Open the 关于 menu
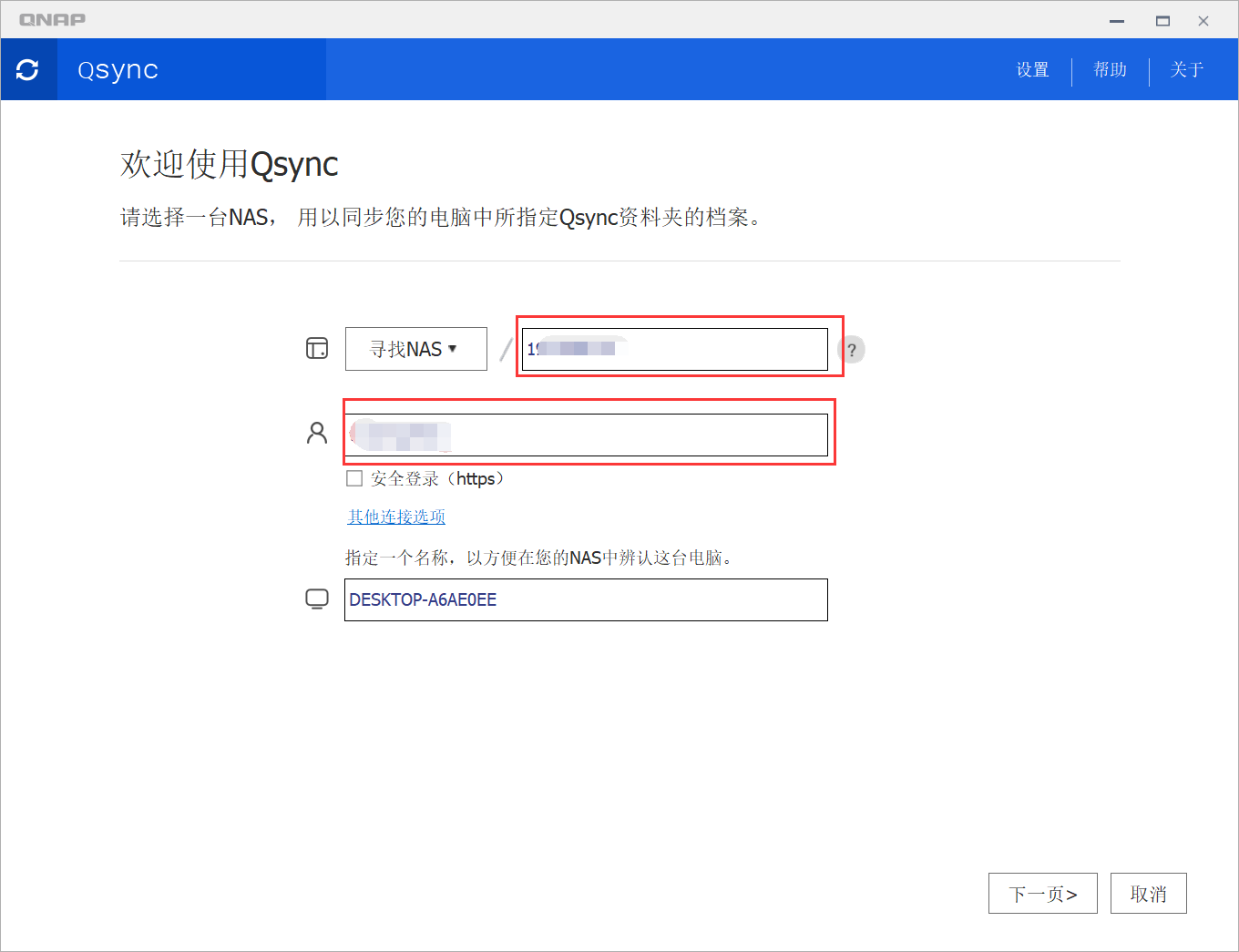 [1187, 70]
